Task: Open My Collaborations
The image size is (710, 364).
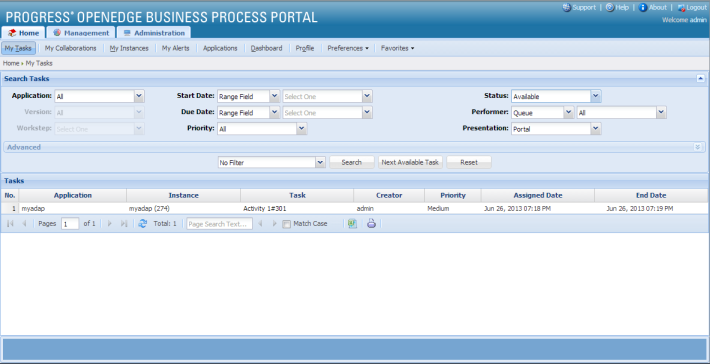Action: (71, 48)
